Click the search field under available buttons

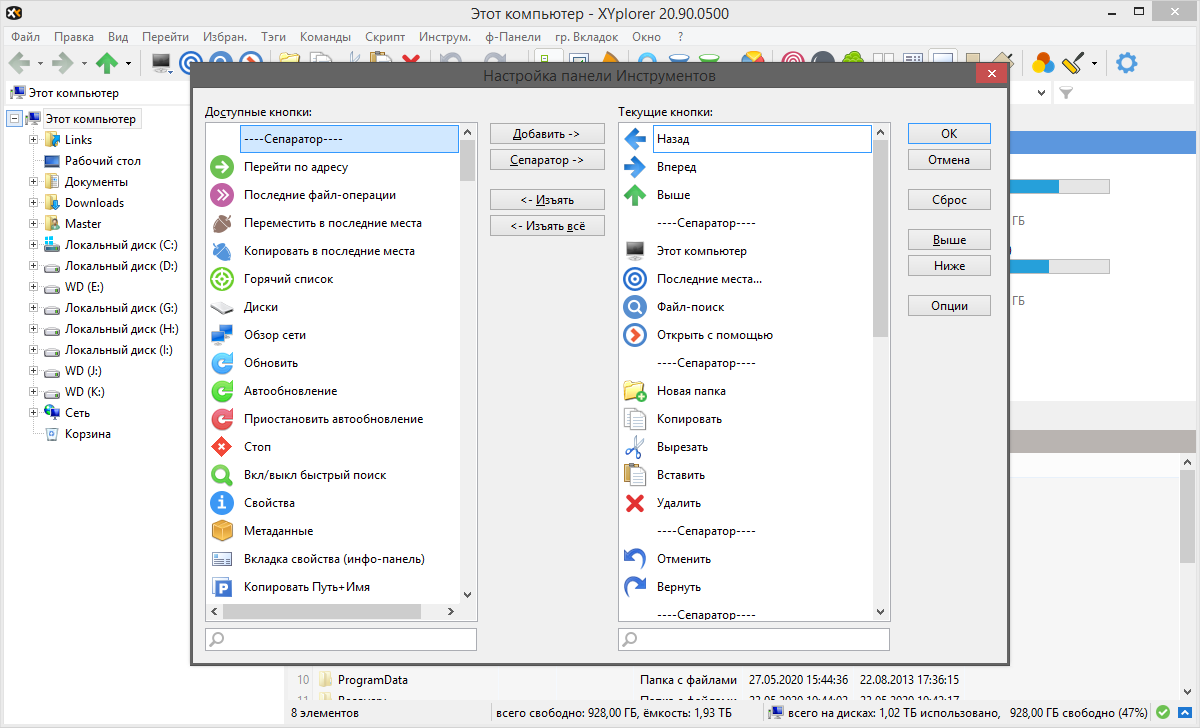pos(341,639)
